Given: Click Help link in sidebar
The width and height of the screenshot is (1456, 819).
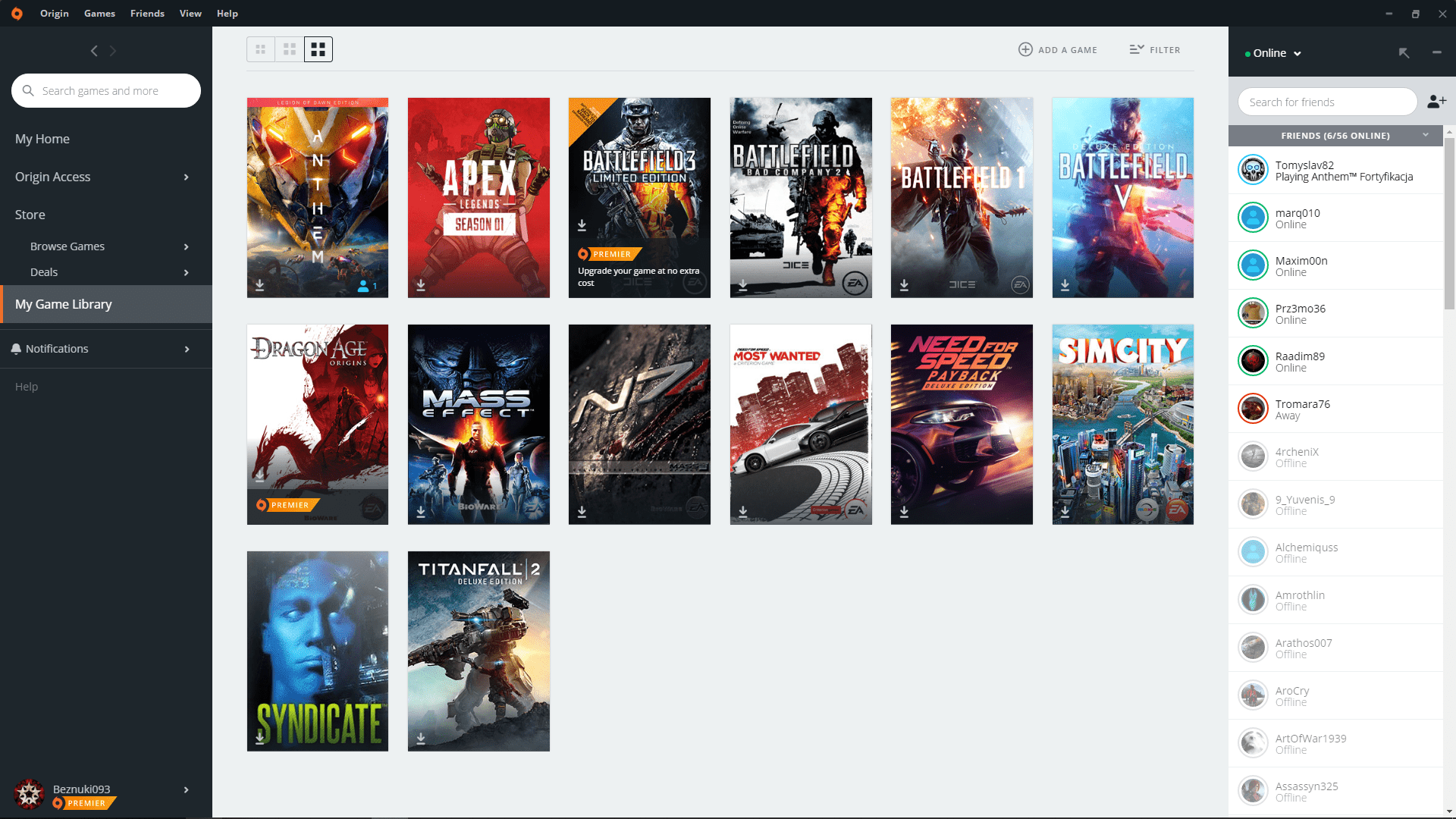Looking at the screenshot, I should 27,387.
